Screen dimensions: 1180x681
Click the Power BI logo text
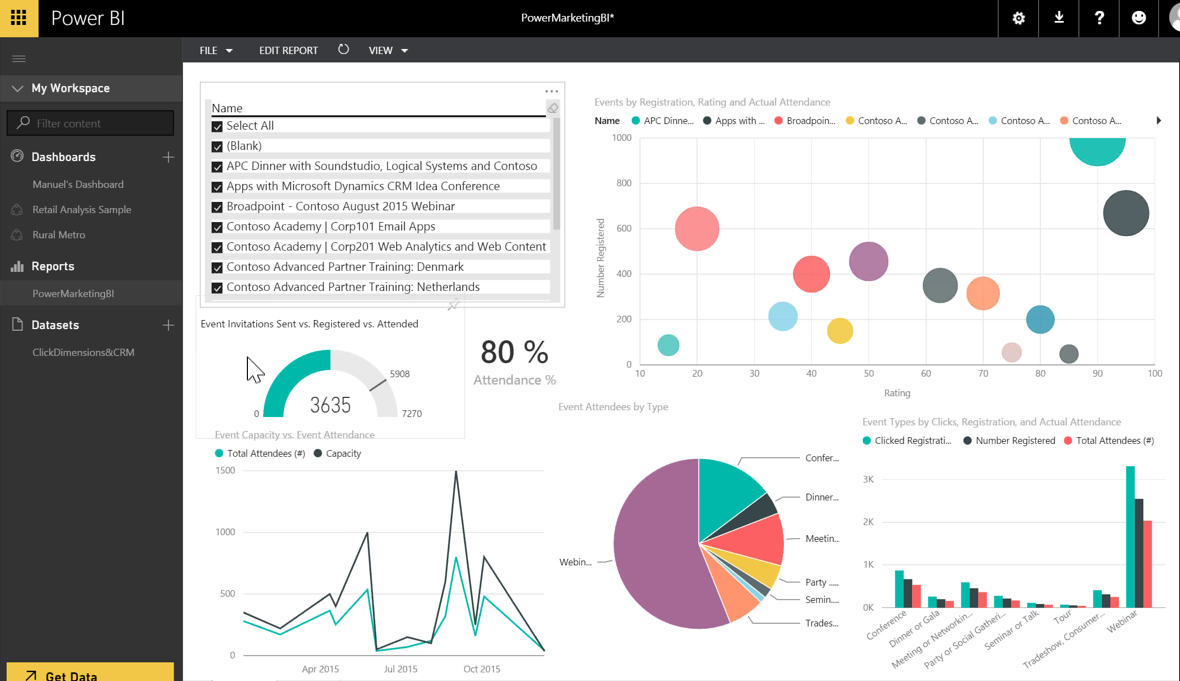pos(88,18)
